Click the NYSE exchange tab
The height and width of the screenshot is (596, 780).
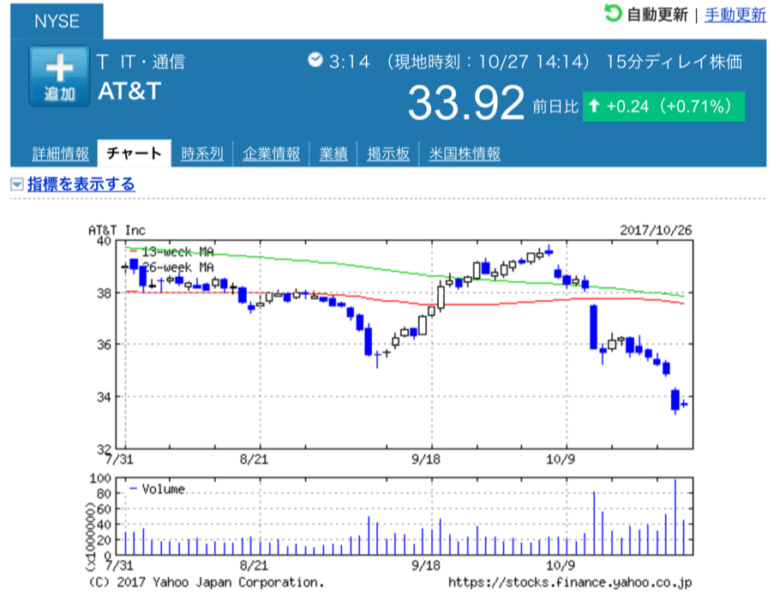(57, 21)
